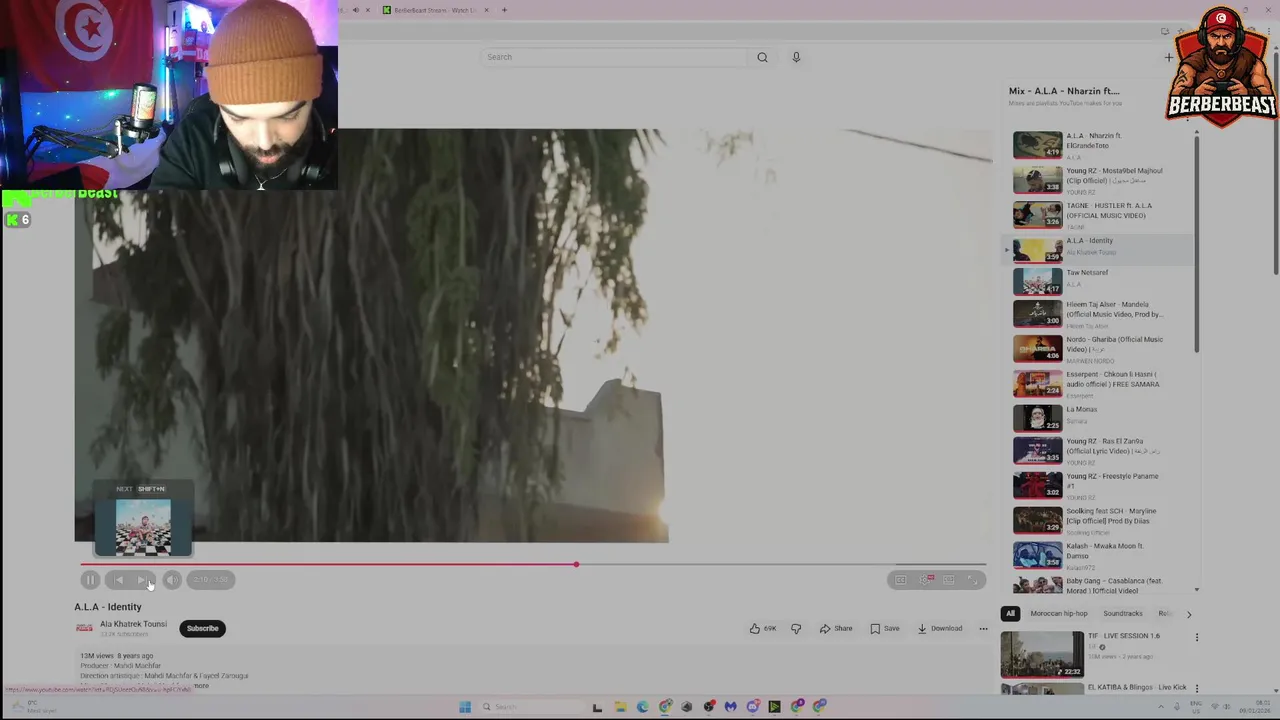Show more filter chips with right chevron
Image resolution: width=1280 pixels, height=720 pixels.
click(1188, 614)
